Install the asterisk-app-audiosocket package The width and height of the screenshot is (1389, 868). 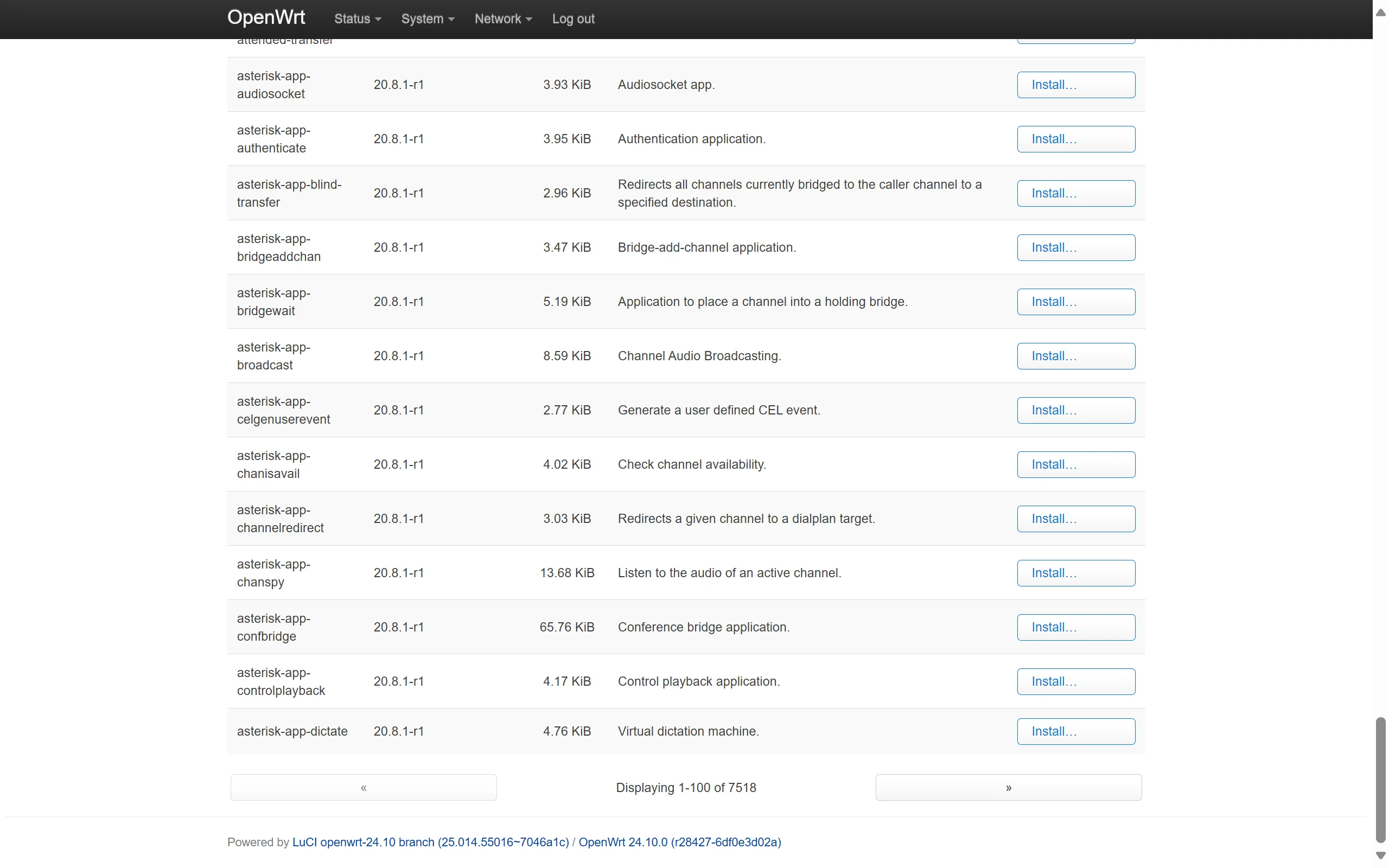1075,85
